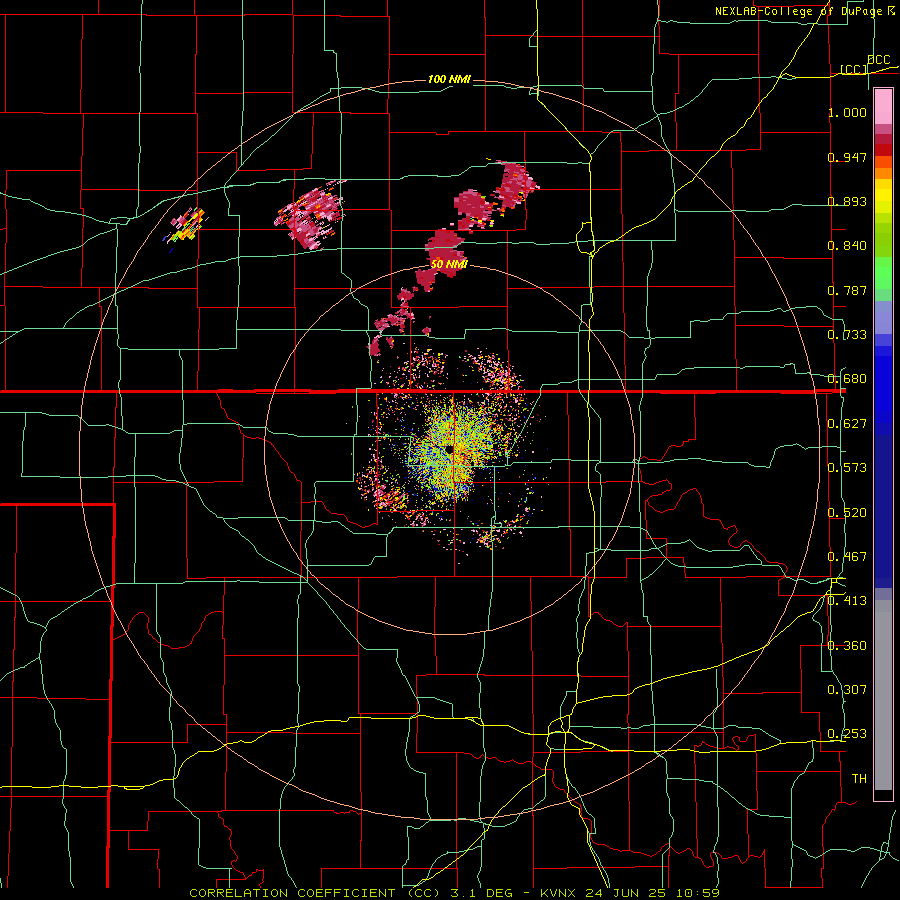Select the 0.467 legend value

click(x=847, y=557)
